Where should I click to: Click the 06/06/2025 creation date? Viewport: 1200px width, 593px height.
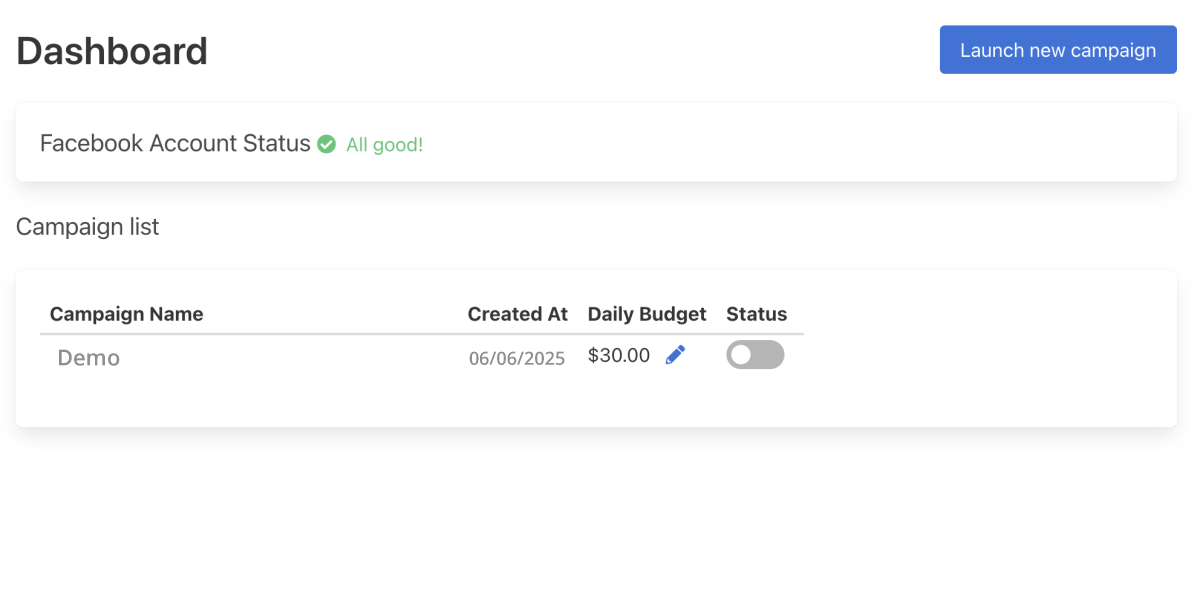click(x=517, y=358)
